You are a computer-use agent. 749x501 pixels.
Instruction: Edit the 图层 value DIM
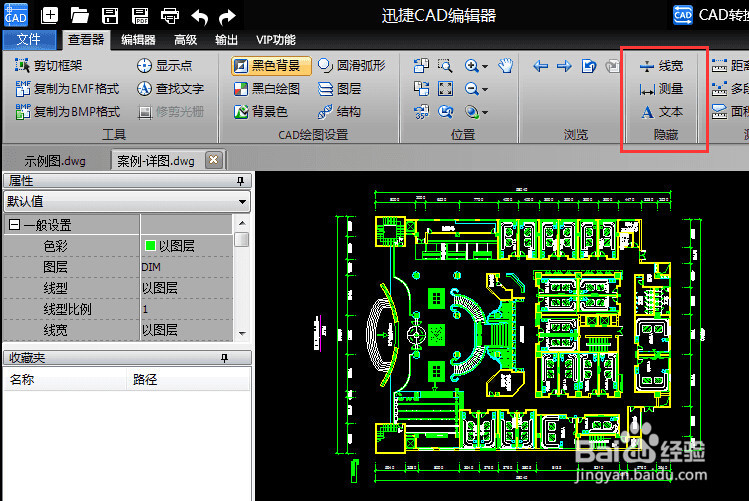pos(187,267)
